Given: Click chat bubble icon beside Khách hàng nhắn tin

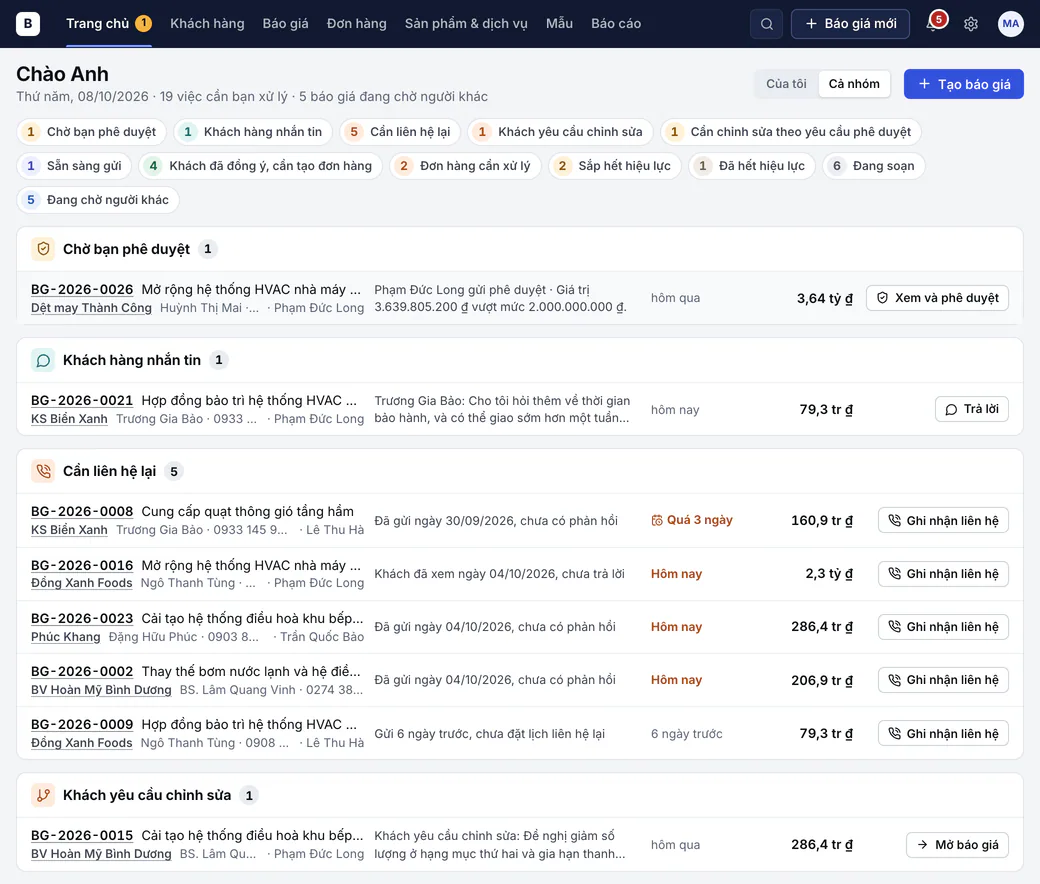Looking at the screenshot, I should tap(43, 360).
